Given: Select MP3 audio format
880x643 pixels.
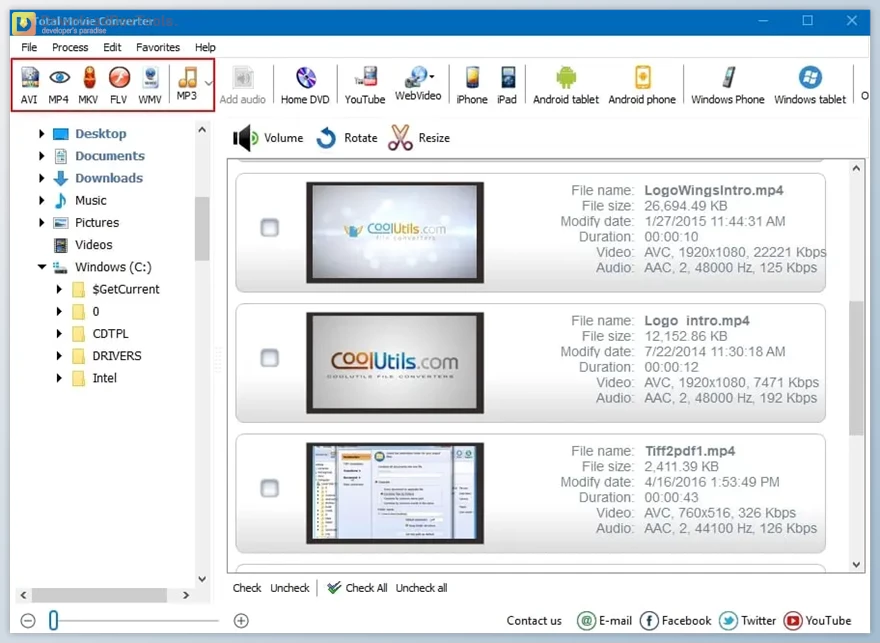Looking at the screenshot, I should coord(187,83).
